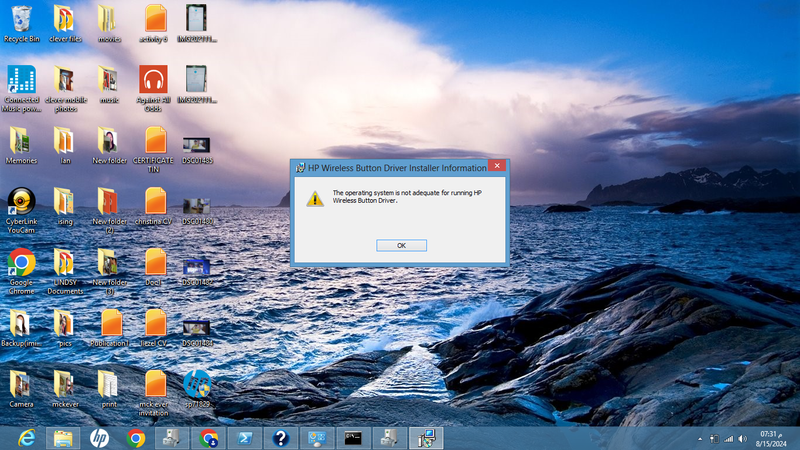Open the Chrome taskbar icon without profile badge
Viewport: 800px width, 450px height.
(136, 438)
